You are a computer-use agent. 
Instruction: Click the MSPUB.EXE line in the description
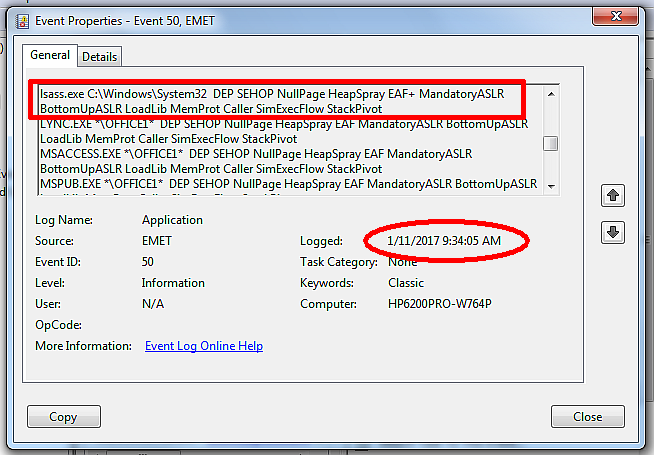tap(289, 184)
